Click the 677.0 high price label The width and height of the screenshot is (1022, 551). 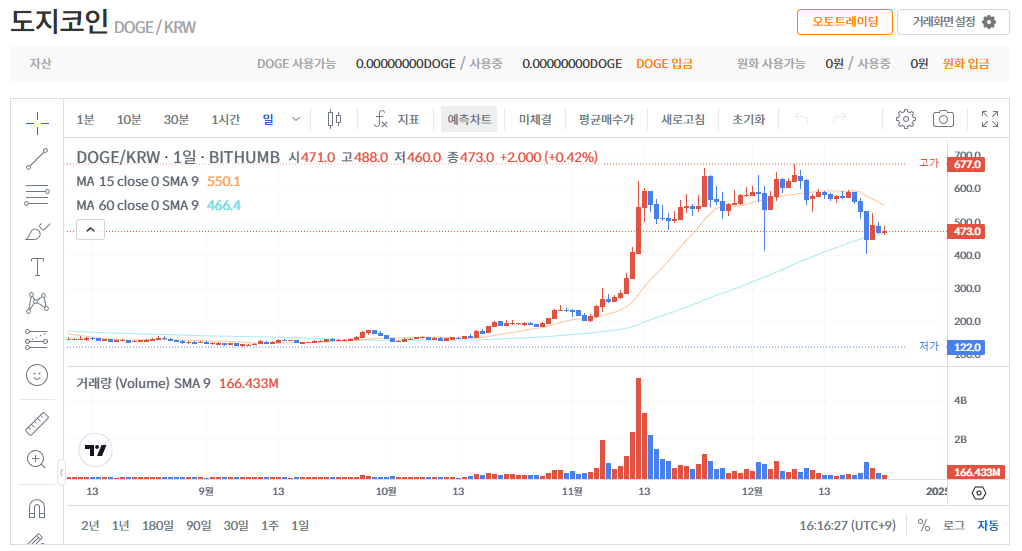[x=966, y=164]
